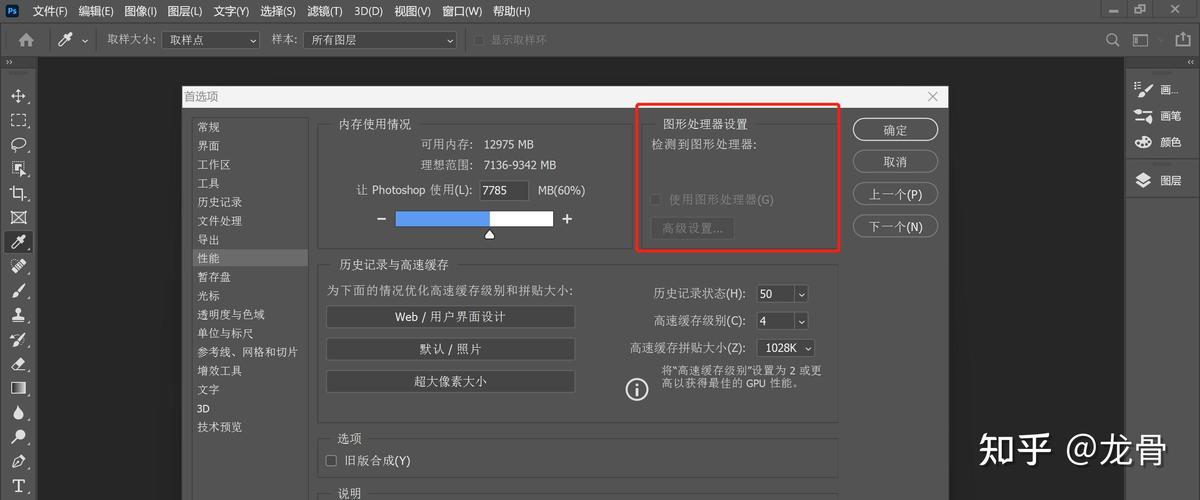Open the 高速缓存级别(C) dropdown arrow
Viewport: 1200px width, 500px height.
pyautogui.click(x=801, y=321)
